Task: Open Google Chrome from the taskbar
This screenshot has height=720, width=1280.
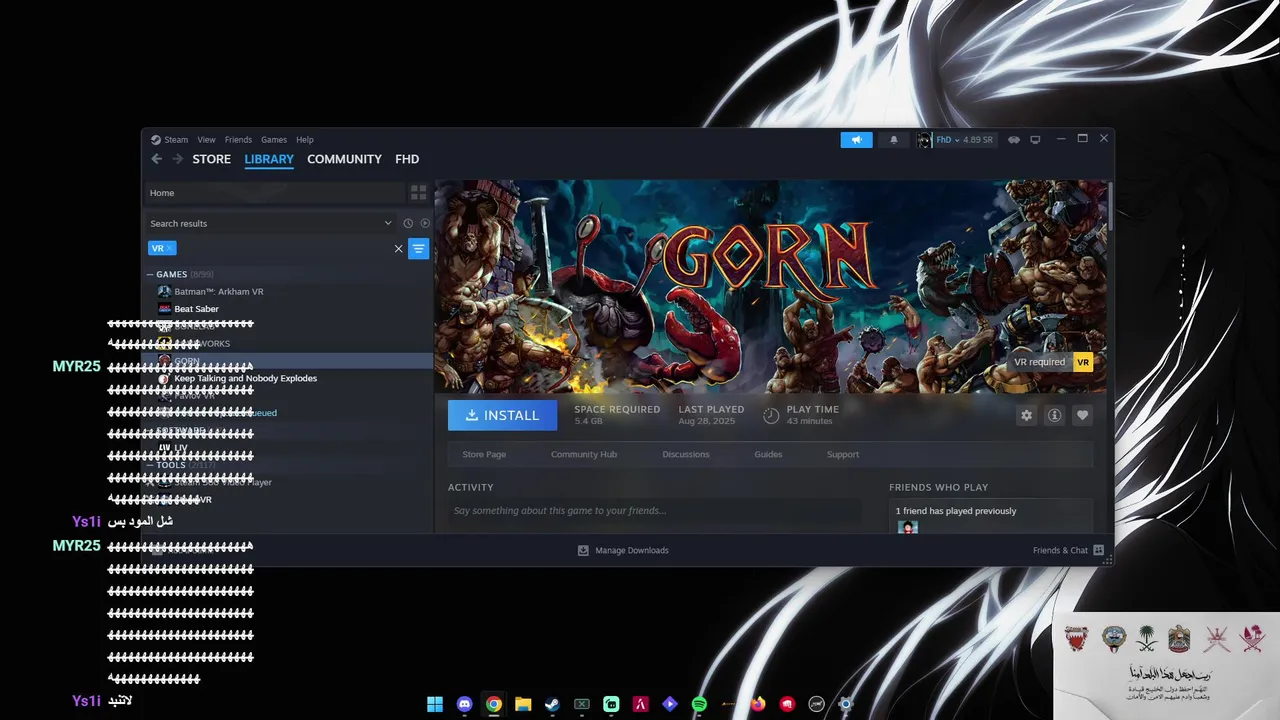Action: (x=493, y=704)
